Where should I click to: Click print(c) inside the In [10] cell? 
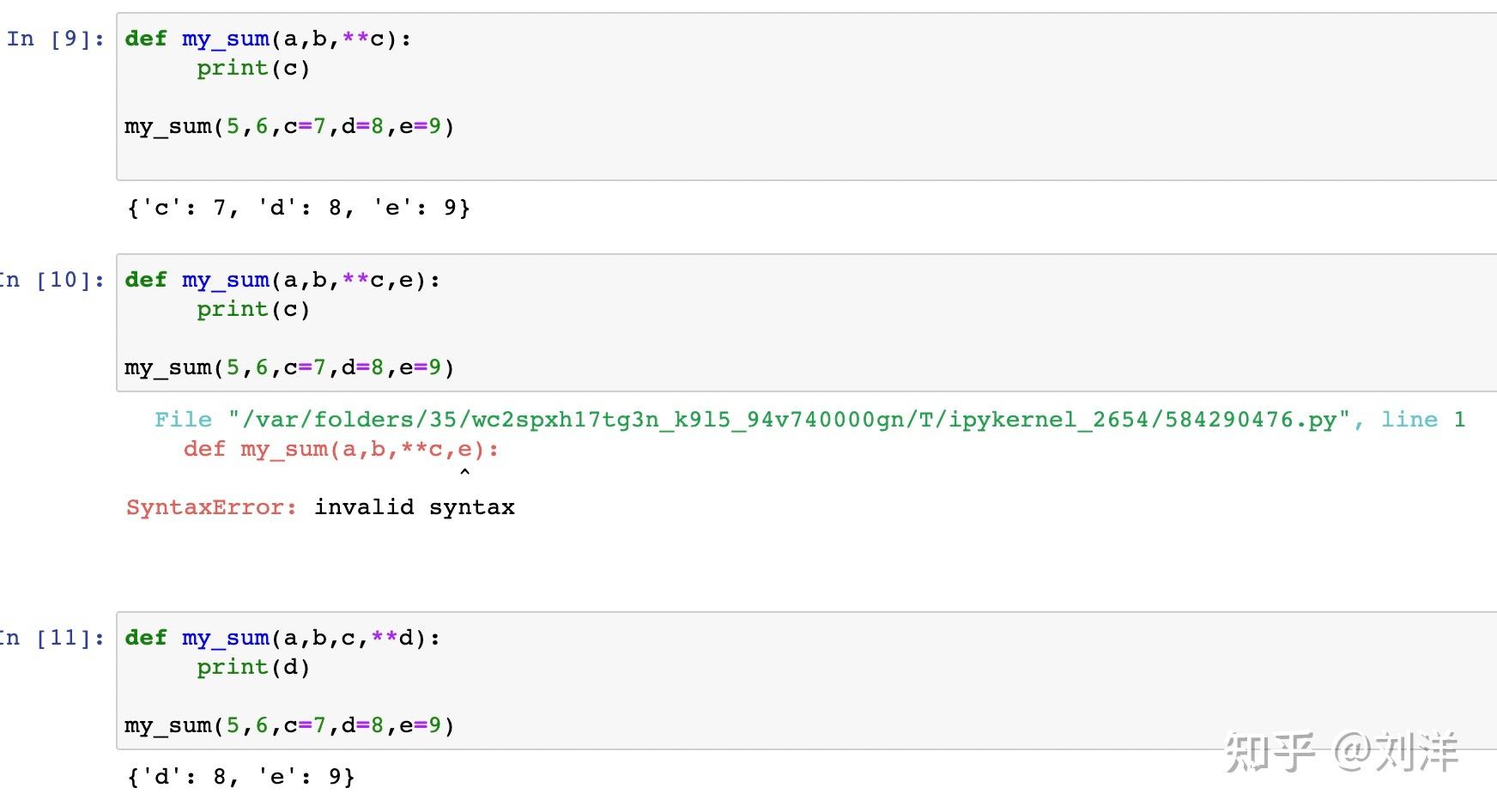coord(253,309)
